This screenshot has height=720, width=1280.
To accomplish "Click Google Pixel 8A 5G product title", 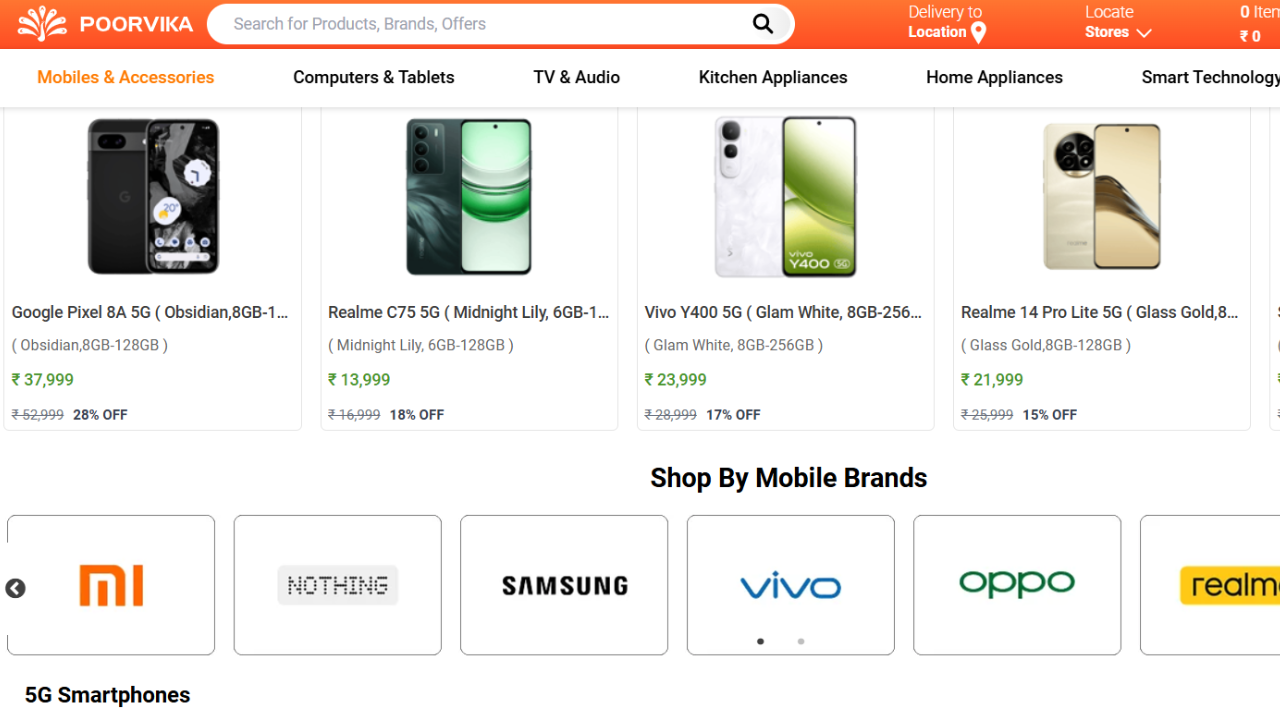I will pyautogui.click(x=150, y=312).
